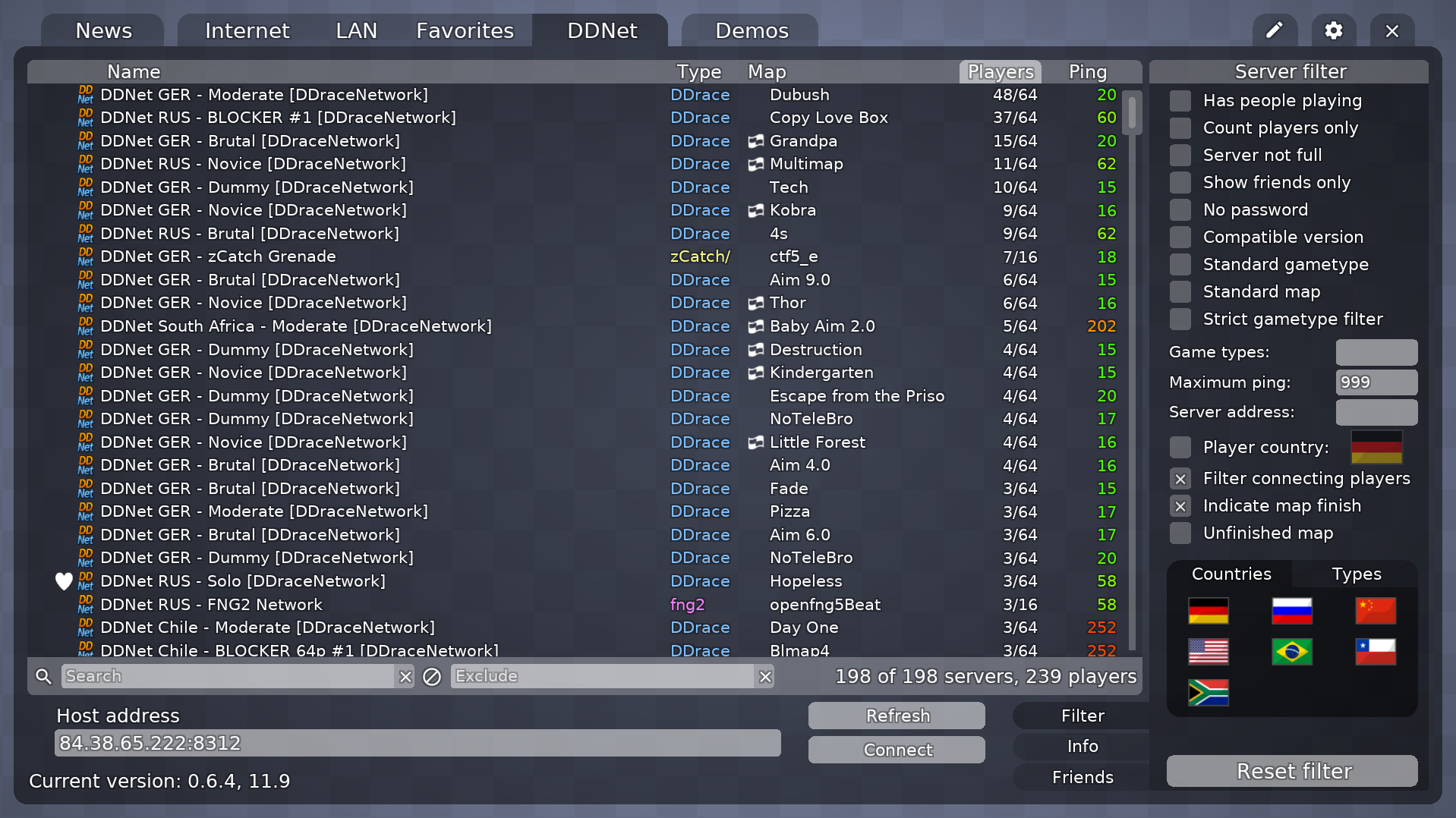The width and height of the screenshot is (1456, 818).
Task: Click finished-map flag icon beside Multimap
Action: coord(755,164)
